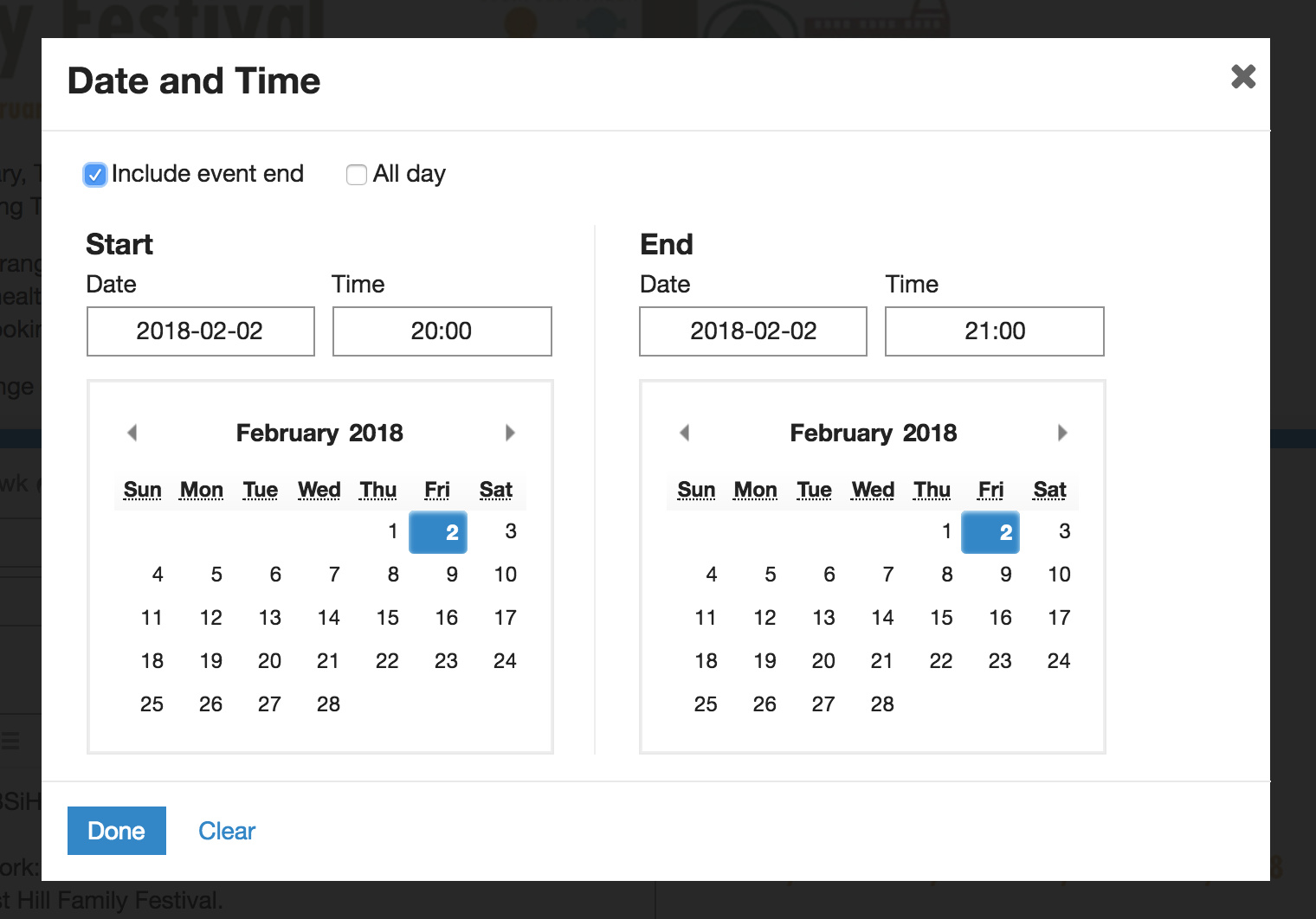The width and height of the screenshot is (1316, 919).
Task: Go to next month in Start calendar
Action: click(x=510, y=433)
